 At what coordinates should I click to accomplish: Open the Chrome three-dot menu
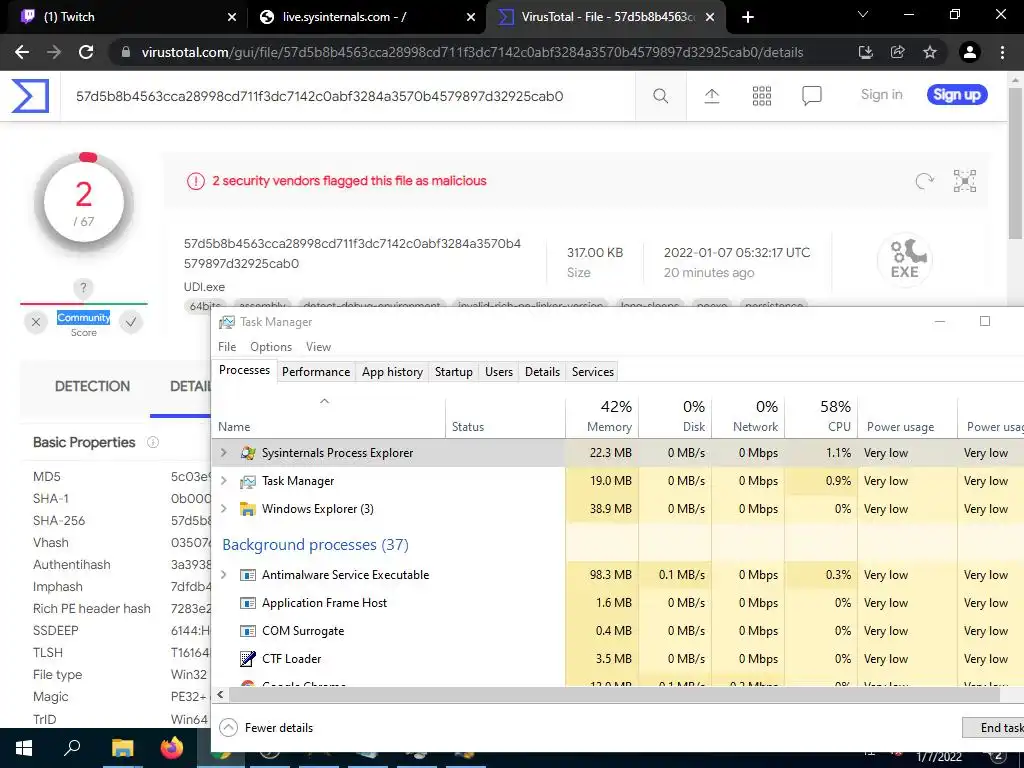point(1002,52)
